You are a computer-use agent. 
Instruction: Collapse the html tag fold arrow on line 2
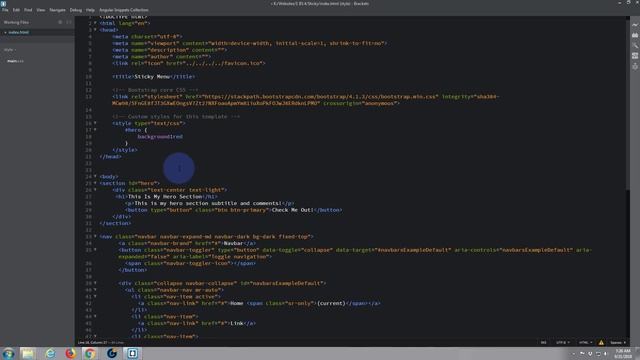pyautogui.click(x=95, y=23)
